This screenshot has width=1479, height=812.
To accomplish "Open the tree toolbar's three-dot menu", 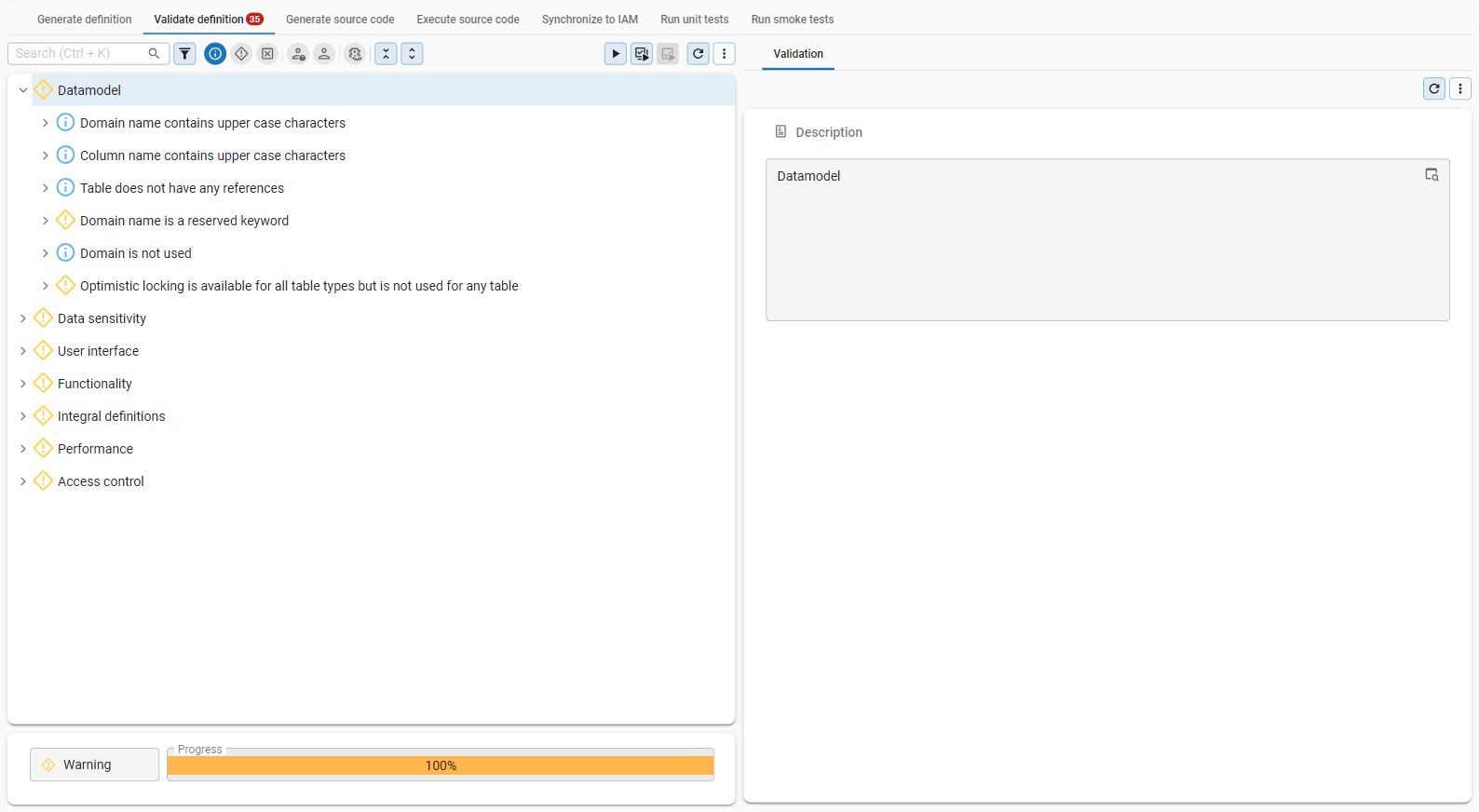I will pyautogui.click(x=725, y=54).
